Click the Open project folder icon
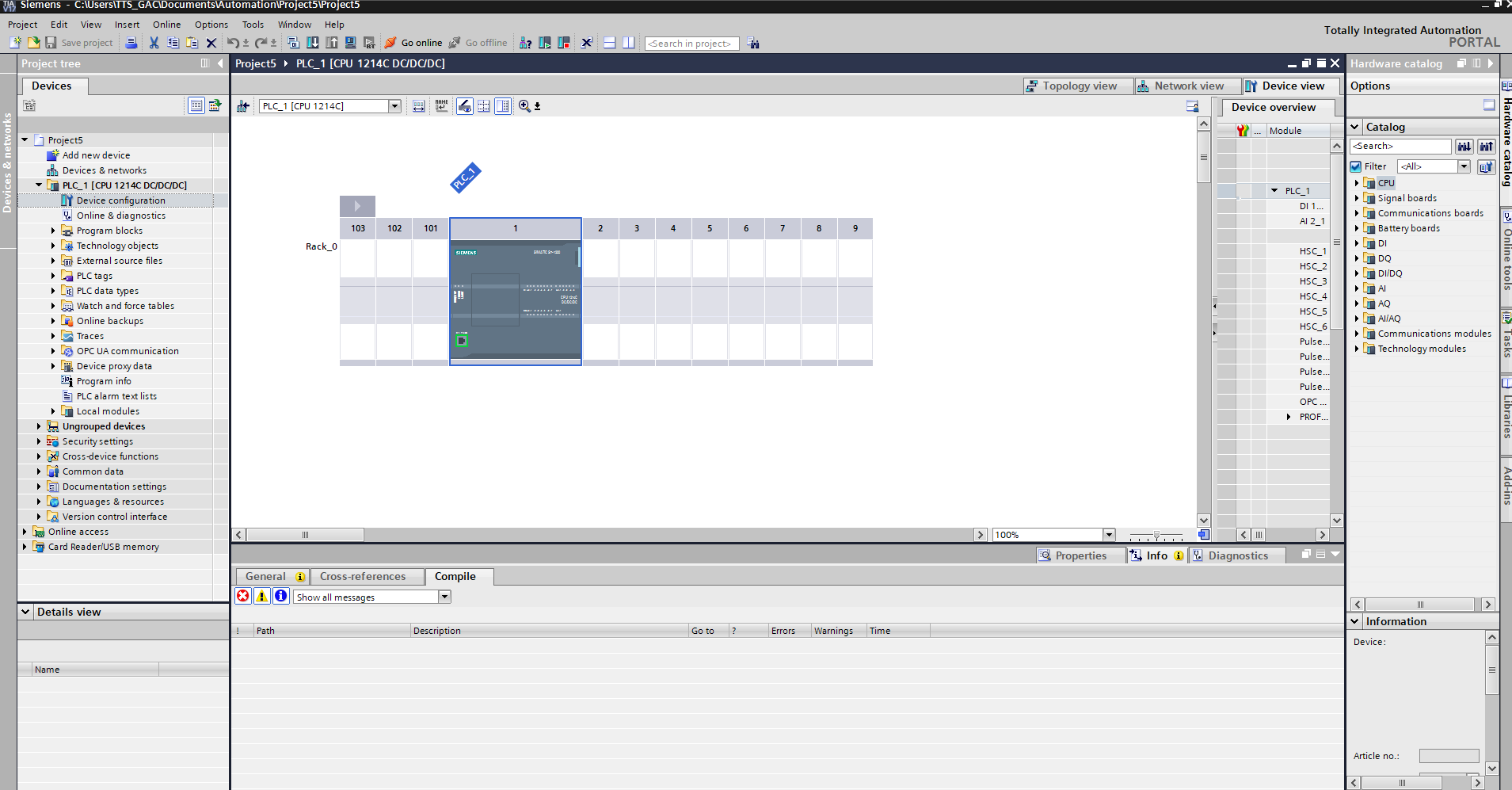This screenshot has height=790, width=1512. coord(33,43)
